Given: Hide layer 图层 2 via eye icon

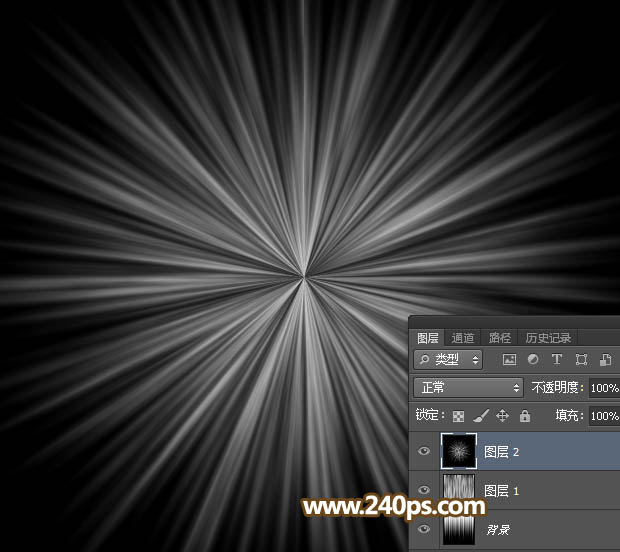Looking at the screenshot, I should (x=424, y=451).
